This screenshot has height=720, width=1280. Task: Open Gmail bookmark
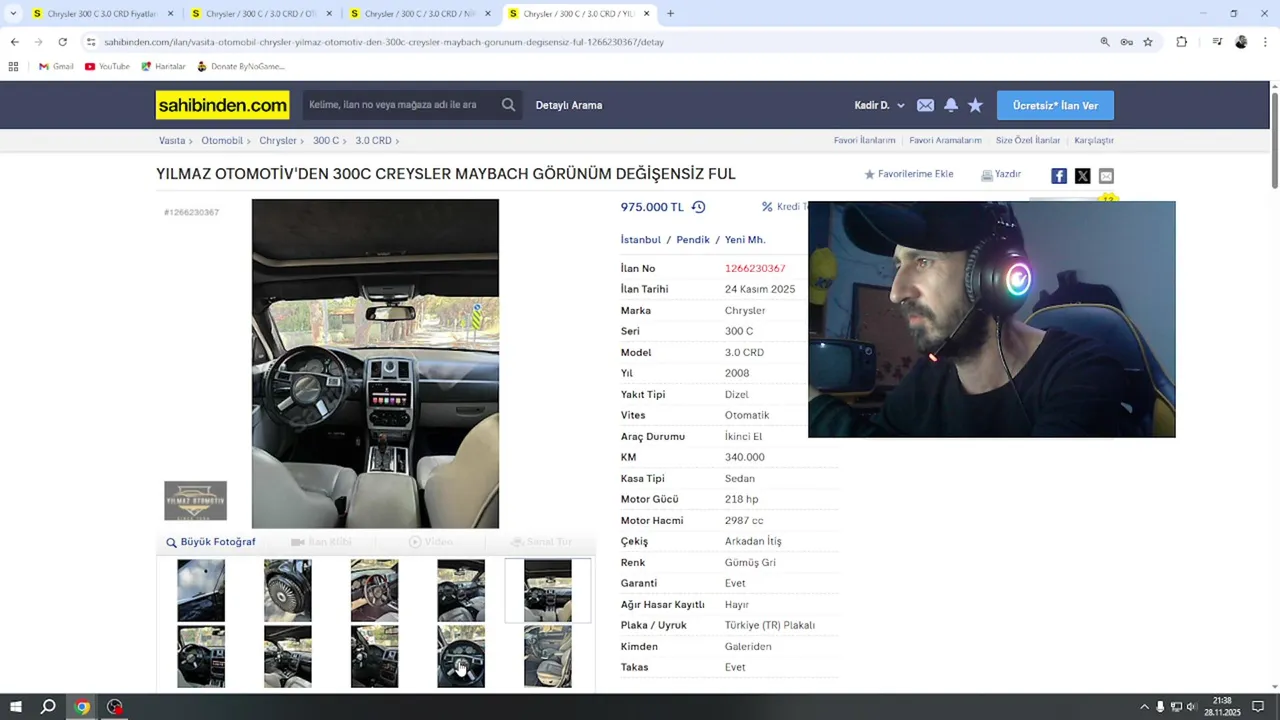[x=56, y=66]
